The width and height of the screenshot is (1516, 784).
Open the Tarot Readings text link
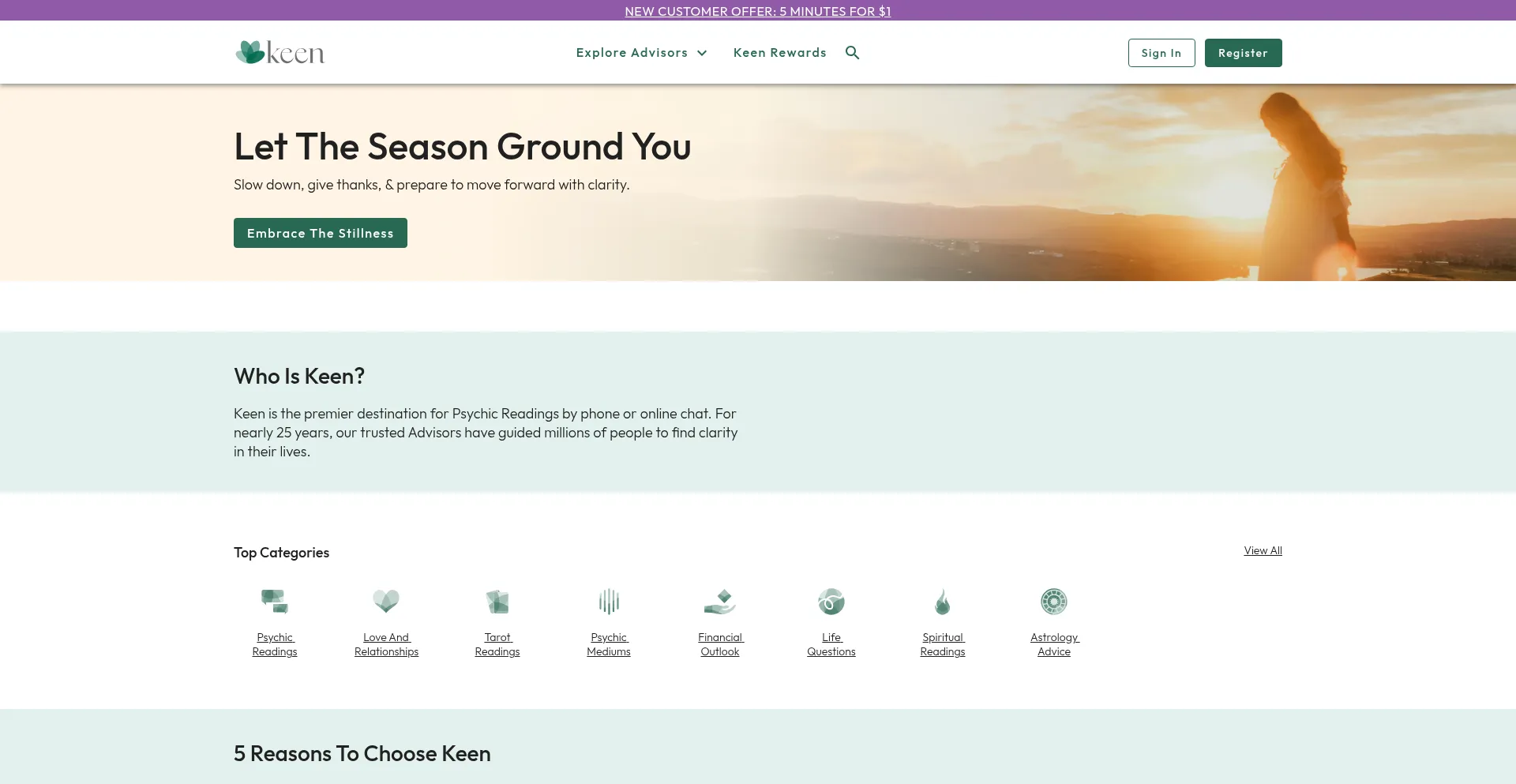(x=497, y=644)
